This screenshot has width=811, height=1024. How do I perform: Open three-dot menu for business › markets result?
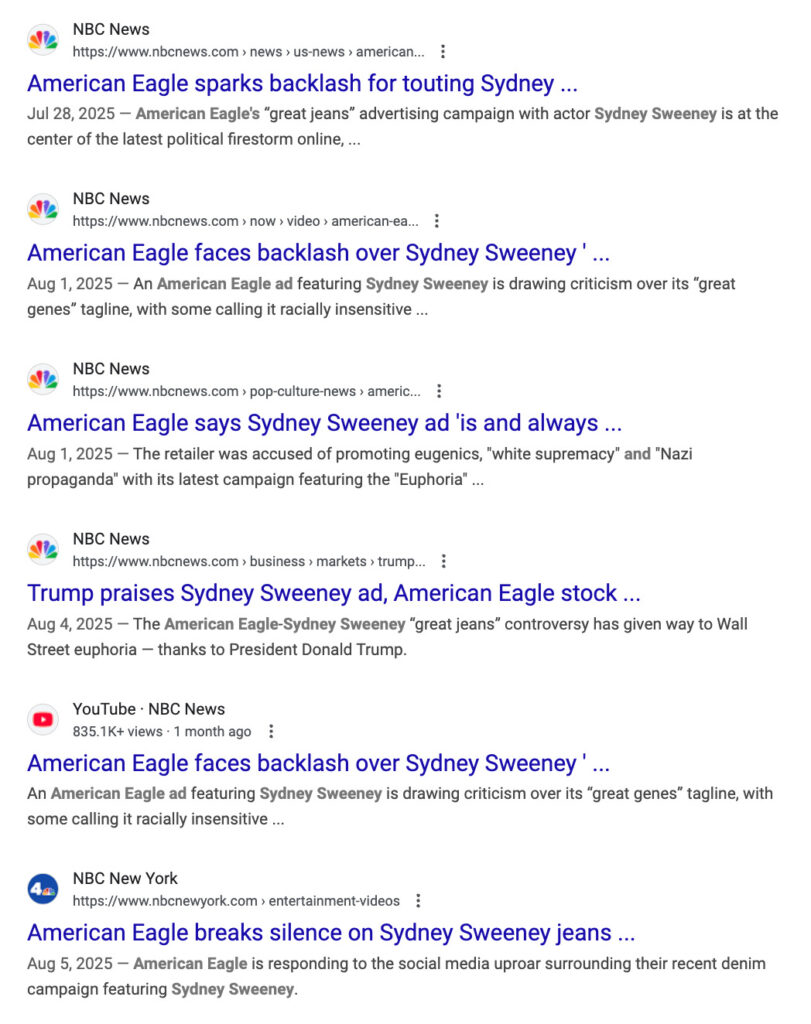pos(444,561)
